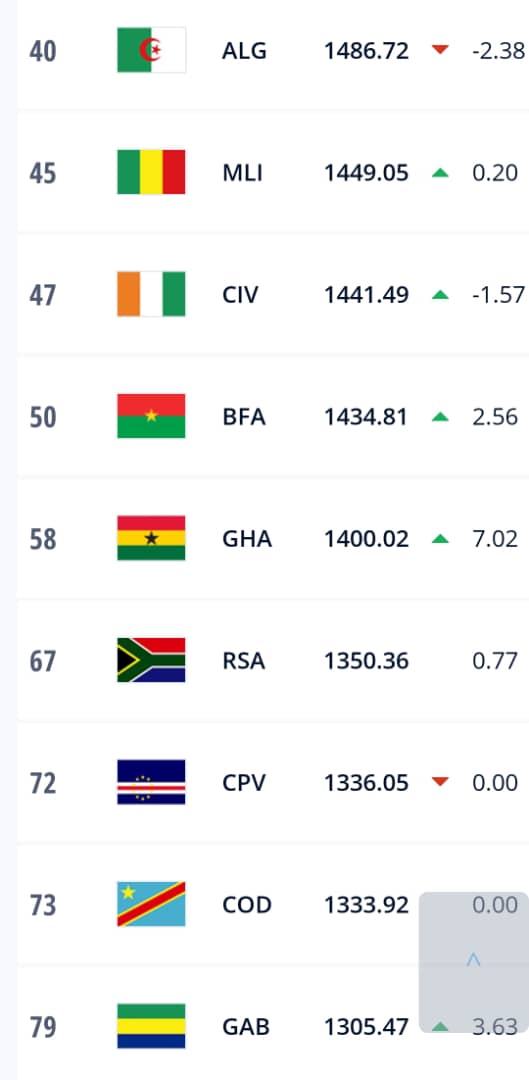Select the Mali flag
This screenshot has height=1080, width=529.
tap(151, 172)
